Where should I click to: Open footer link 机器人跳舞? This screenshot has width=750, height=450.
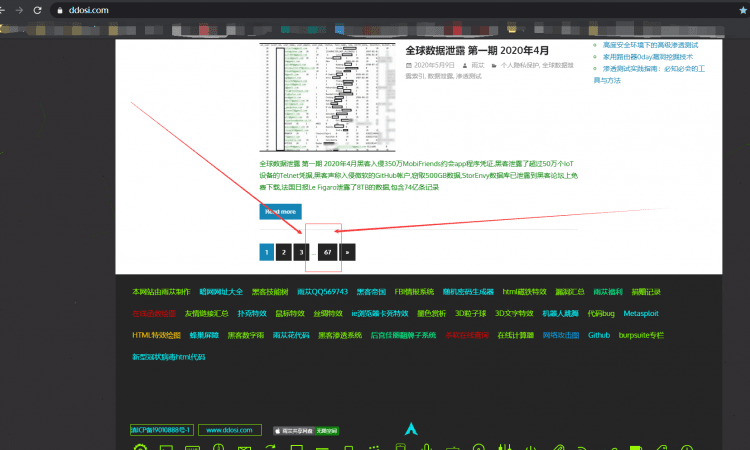(x=561, y=314)
